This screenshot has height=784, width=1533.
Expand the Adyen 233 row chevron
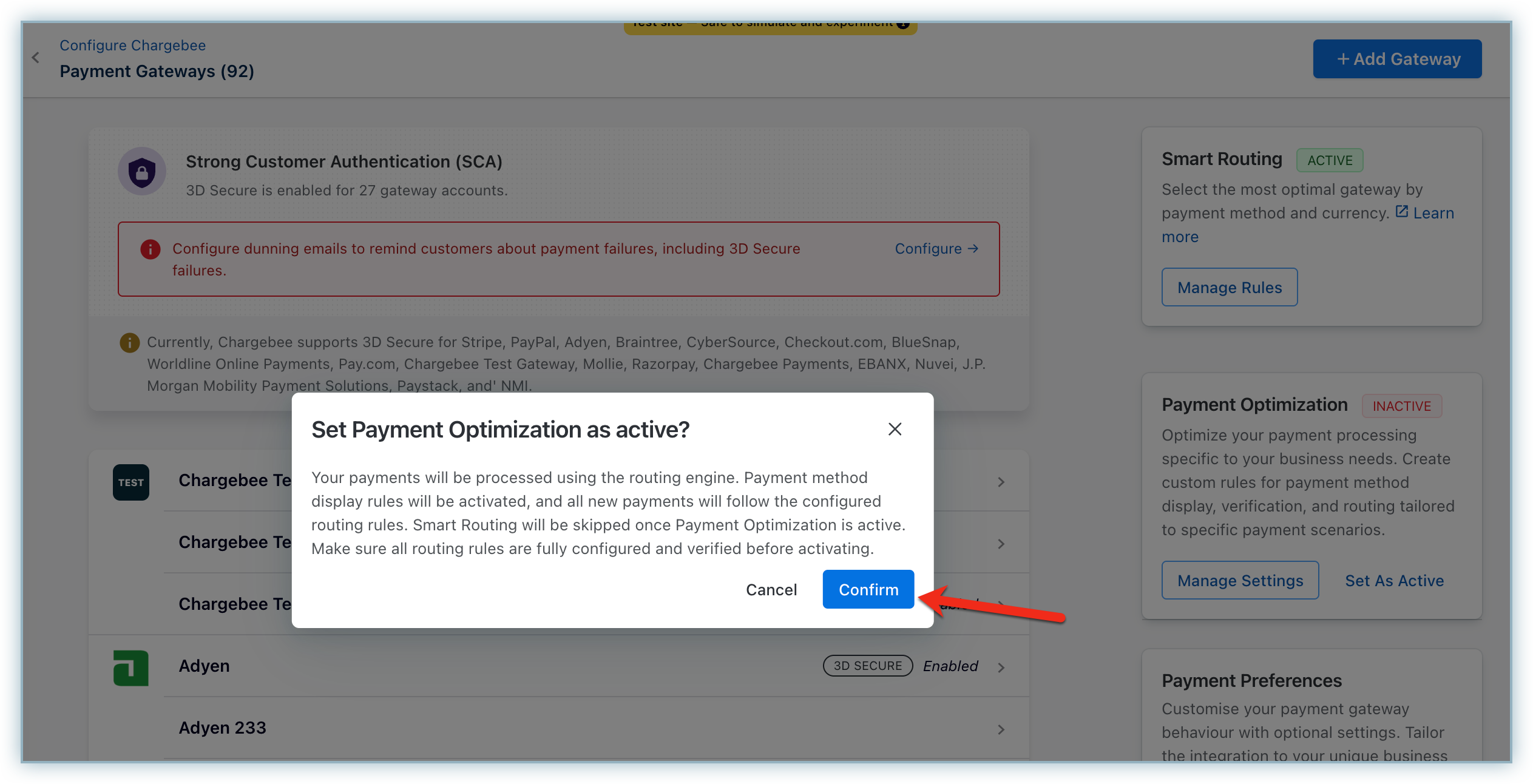pyautogui.click(x=1001, y=729)
